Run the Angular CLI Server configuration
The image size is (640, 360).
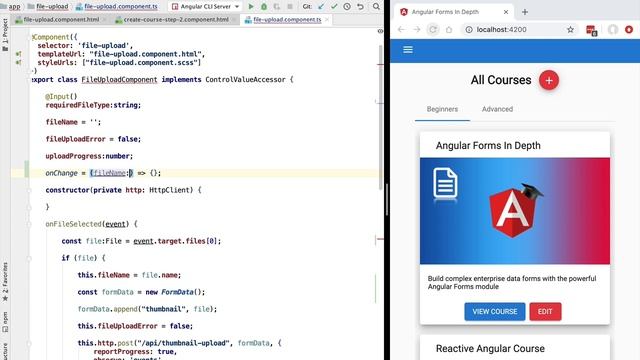coord(251,7)
